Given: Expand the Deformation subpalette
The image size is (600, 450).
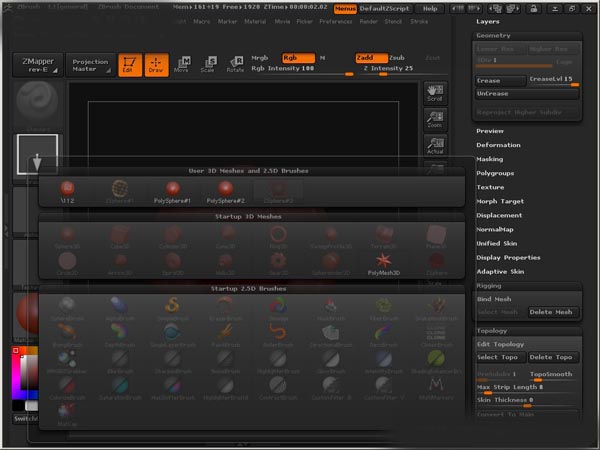Looking at the screenshot, I should (498, 145).
